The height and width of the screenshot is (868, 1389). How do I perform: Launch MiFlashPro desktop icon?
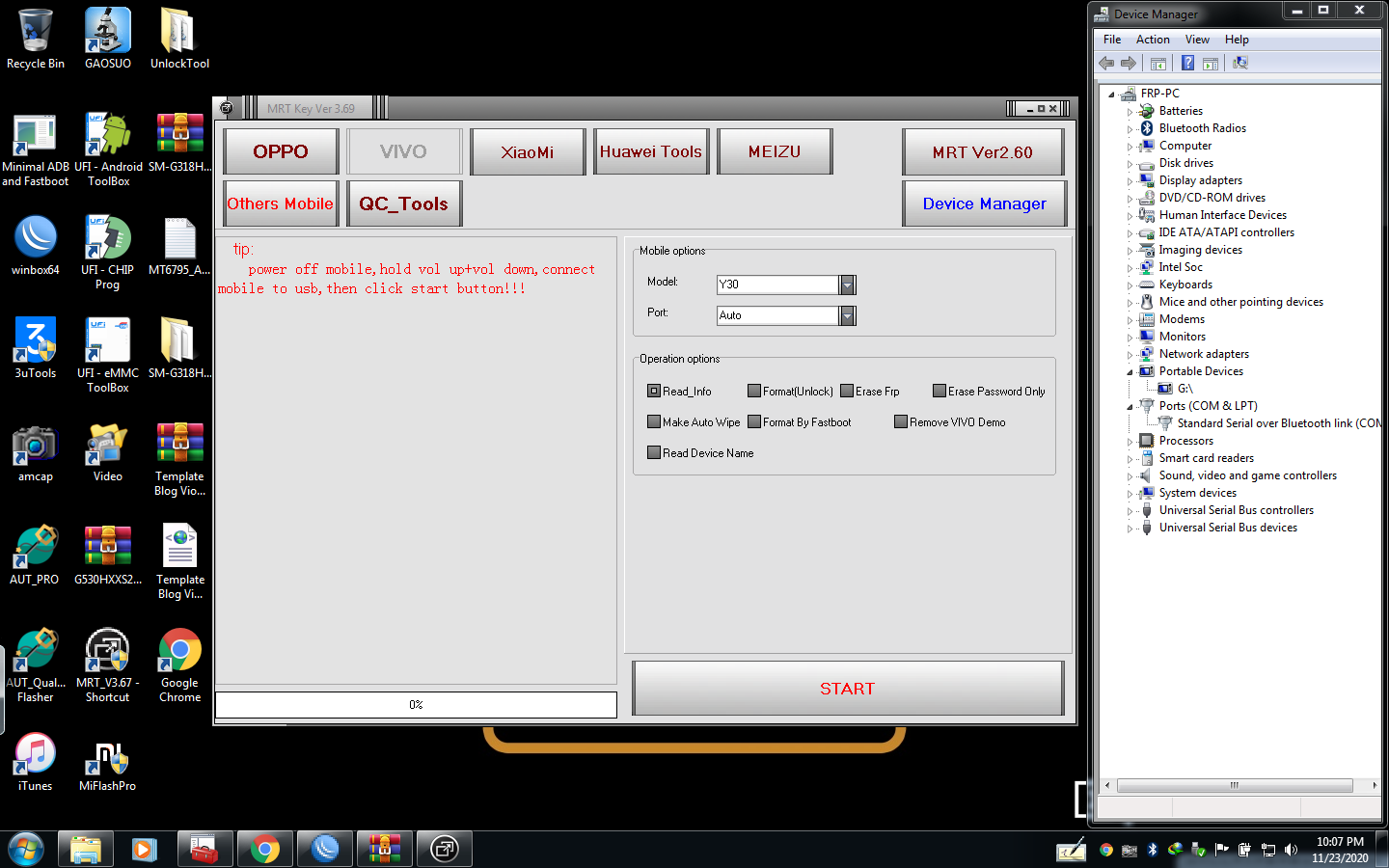point(108,762)
